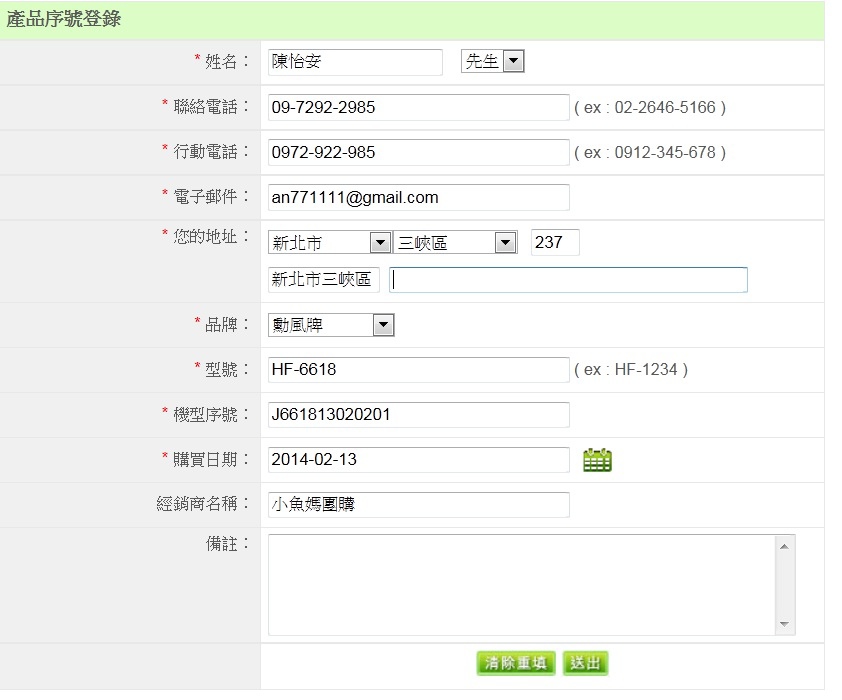Screen dimensions: 842x700
Task: Click the 產品序號登錄 heading text
Action: pyautogui.click(x=63, y=19)
